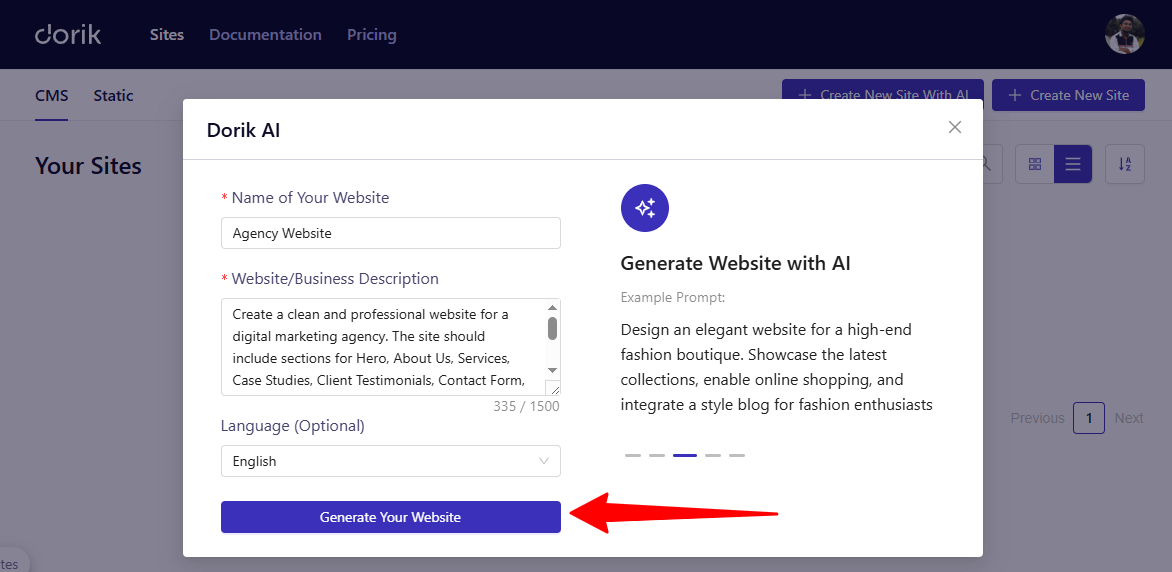
Task: Select the fifth example prompt indicator
Action: click(737, 455)
